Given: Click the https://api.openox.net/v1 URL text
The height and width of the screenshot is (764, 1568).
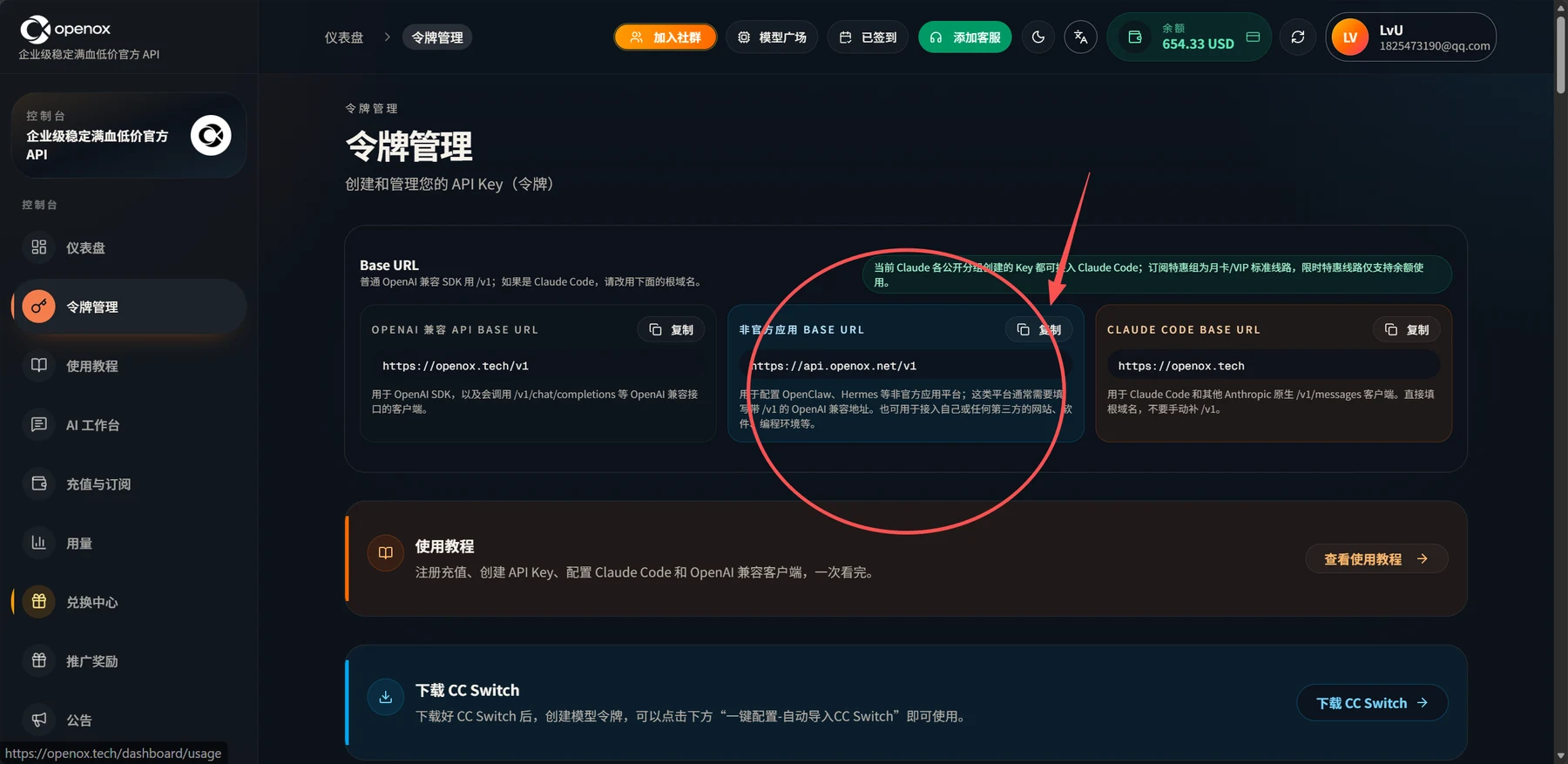Looking at the screenshot, I should (834, 366).
